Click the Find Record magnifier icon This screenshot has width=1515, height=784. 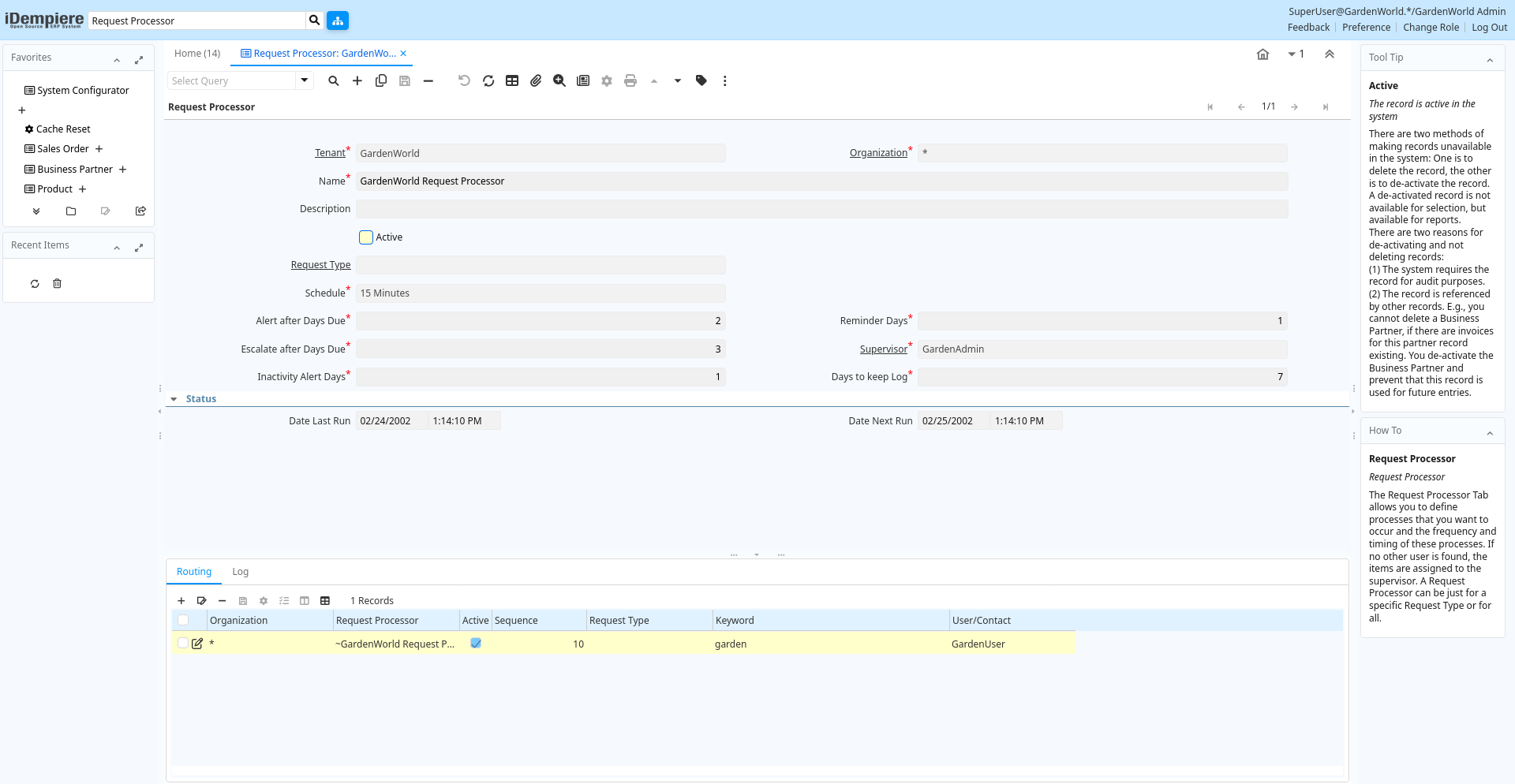pos(334,80)
